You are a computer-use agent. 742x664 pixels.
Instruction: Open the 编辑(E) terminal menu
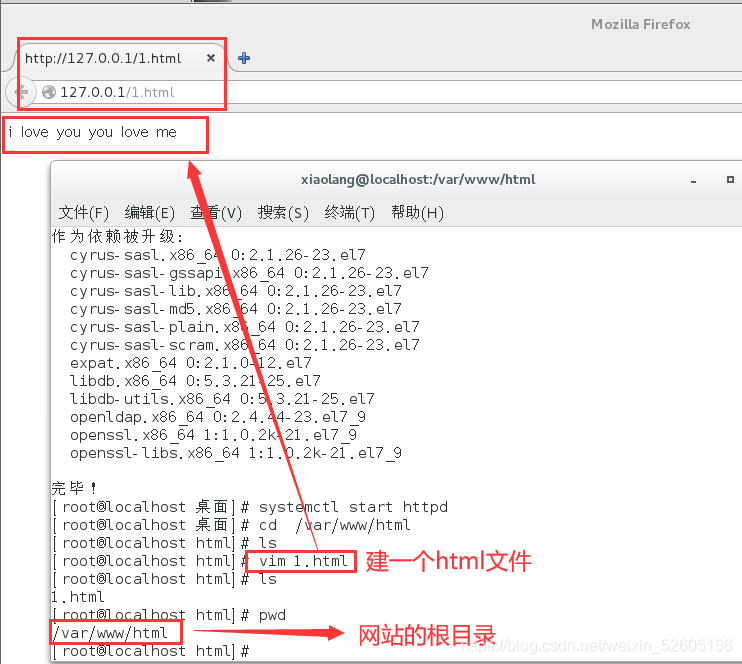click(150, 212)
